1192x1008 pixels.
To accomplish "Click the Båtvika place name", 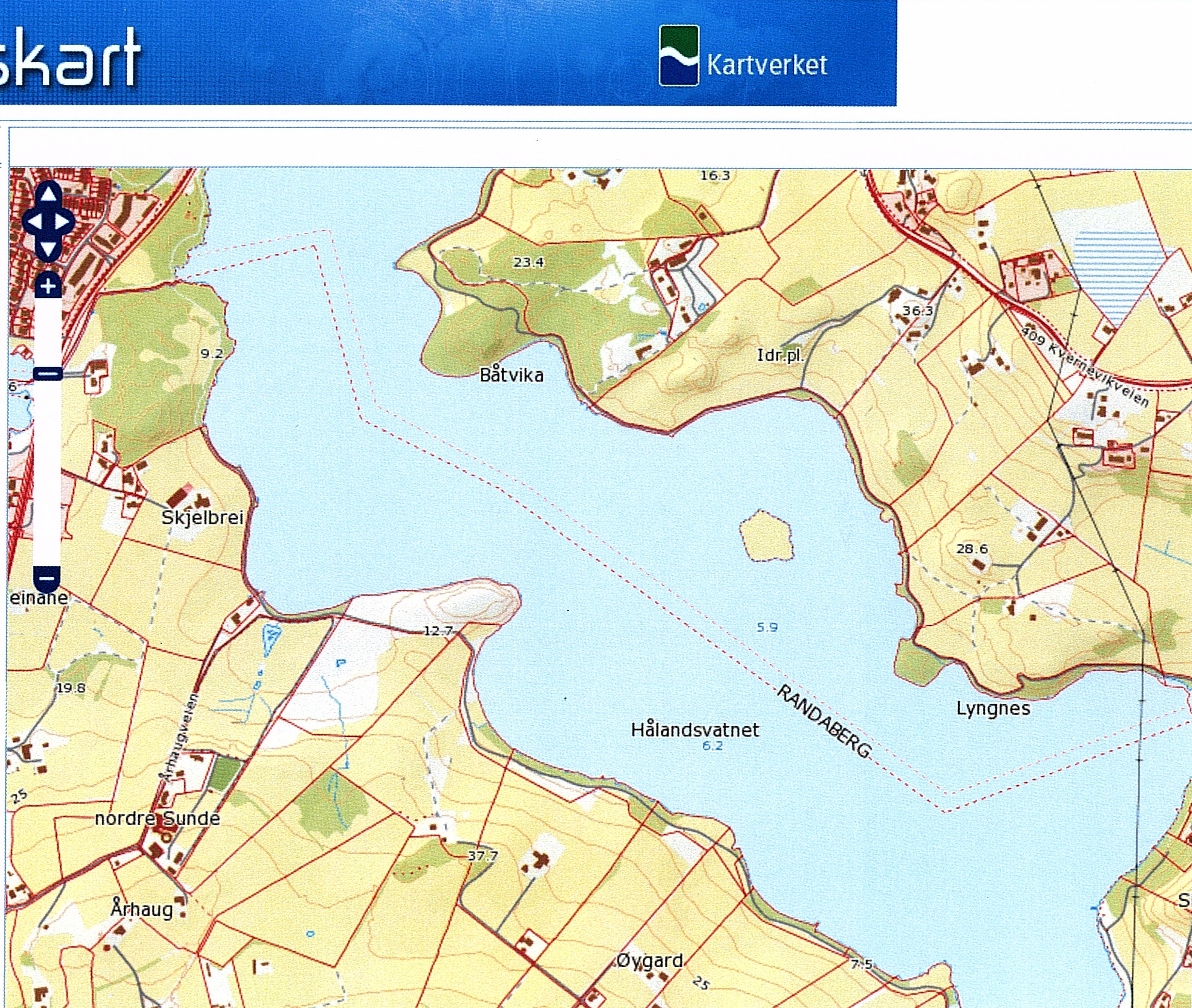I will click(511, 375).
